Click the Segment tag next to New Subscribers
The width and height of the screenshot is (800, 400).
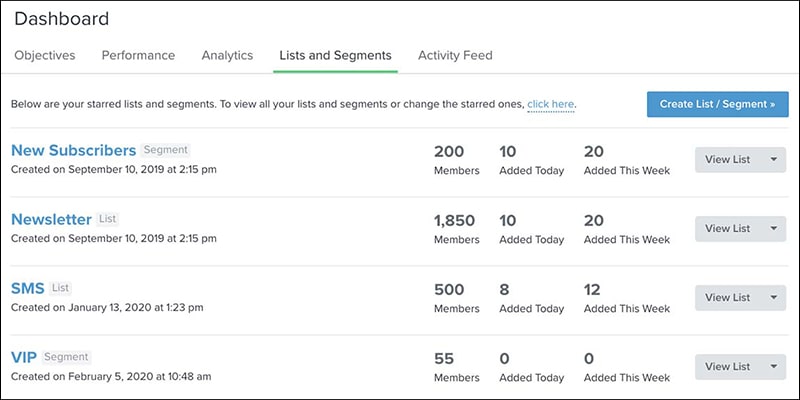click(165, 150)
